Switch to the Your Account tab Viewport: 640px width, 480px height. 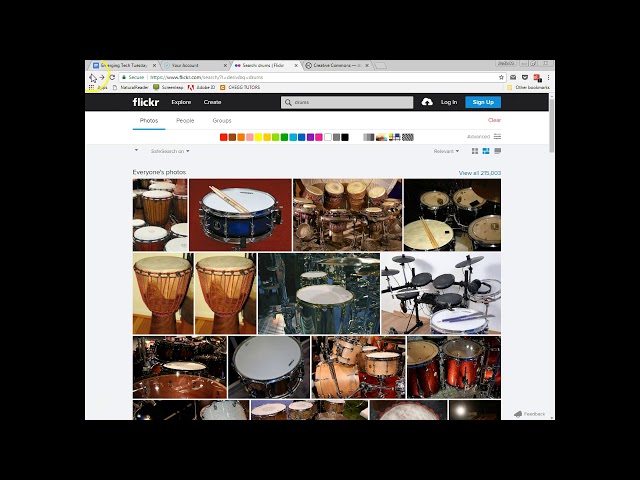(x=194, y=65)
